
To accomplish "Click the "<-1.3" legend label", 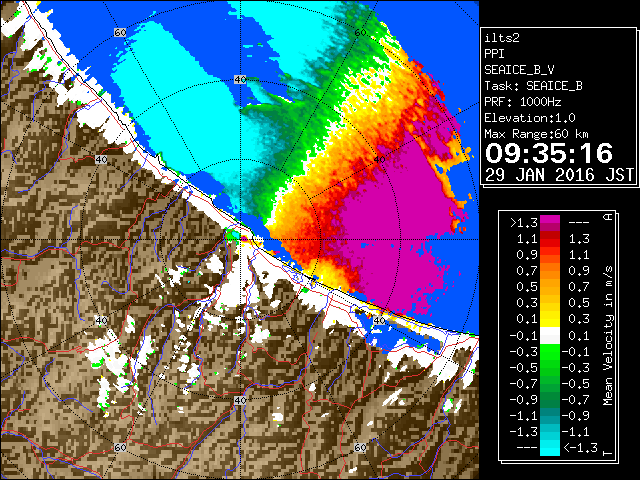I will [x=580, y=448].
